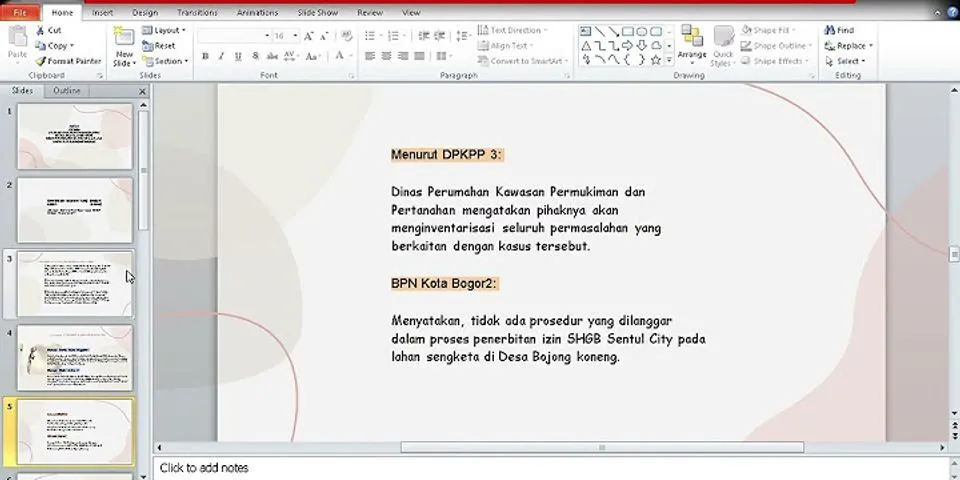Click Convert to SmartArt

coord(523,61)
